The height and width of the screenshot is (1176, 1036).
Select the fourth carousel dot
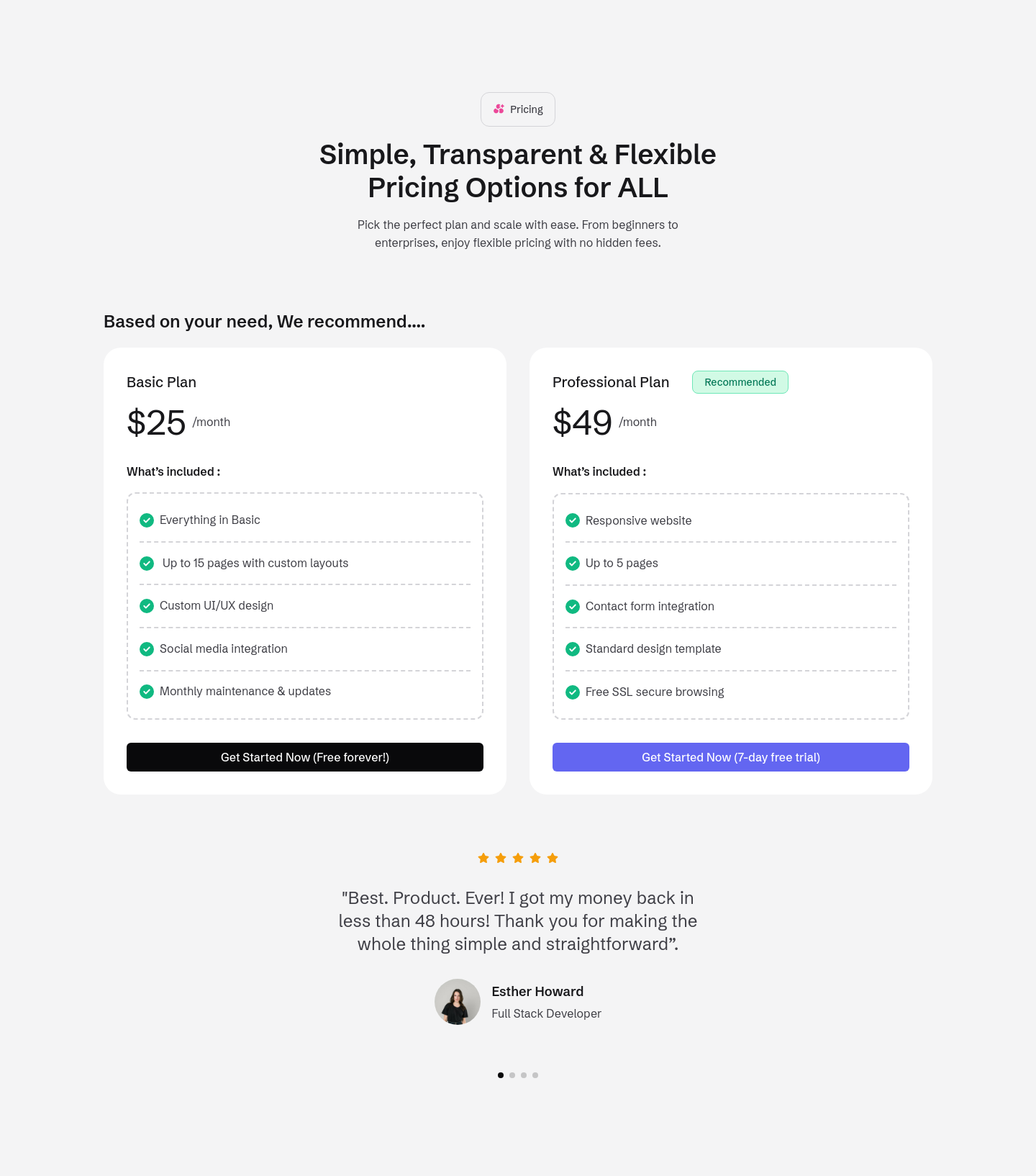pyautogui.click(x=535, y=1075)
